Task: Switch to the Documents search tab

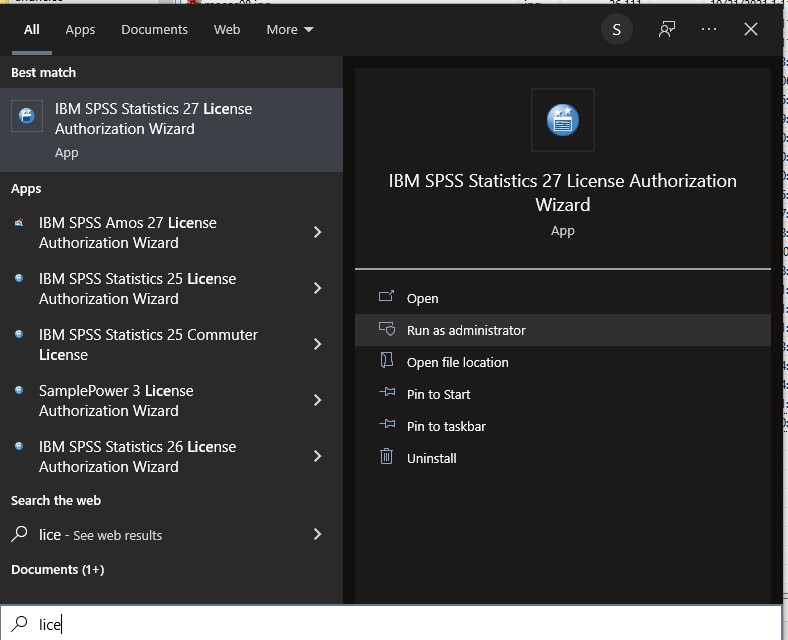Action: 154,30
